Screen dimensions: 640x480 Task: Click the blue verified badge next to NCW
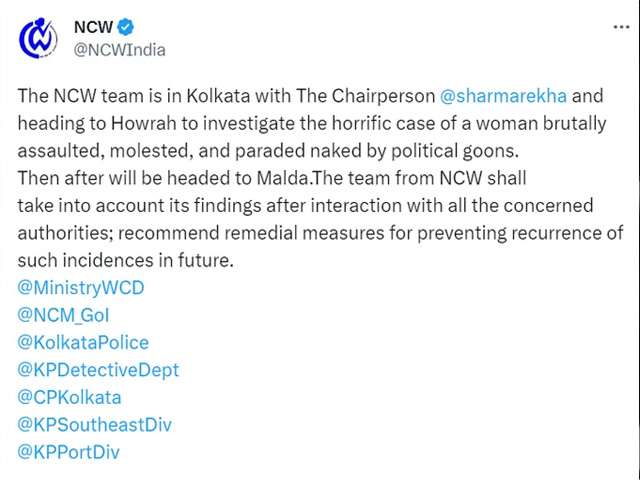click(x=126, y=27)
